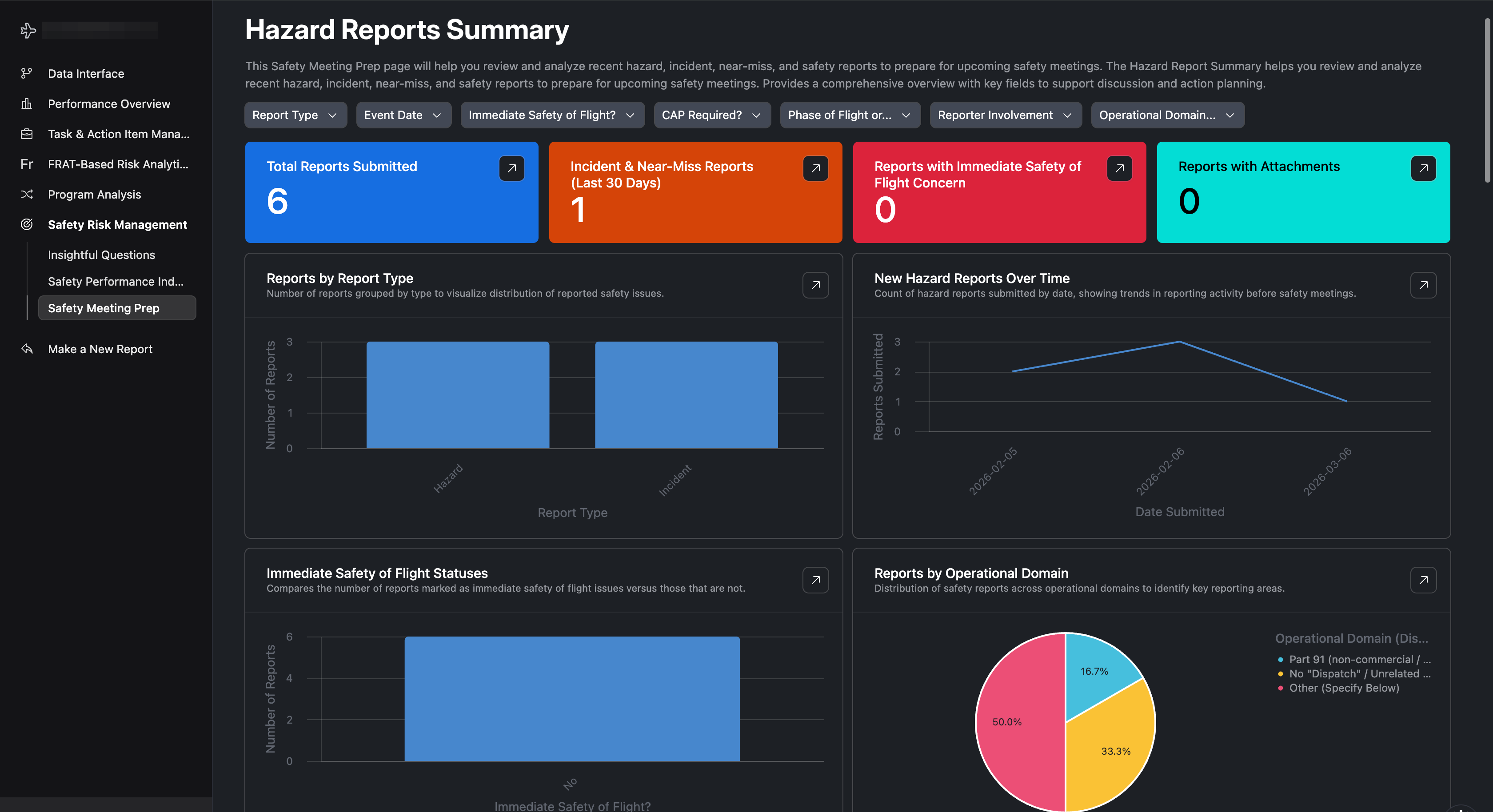This screenshot has width=1493, height=812.
Task: Expand the Total Reports Submitted card
Action: click(511, 168)
